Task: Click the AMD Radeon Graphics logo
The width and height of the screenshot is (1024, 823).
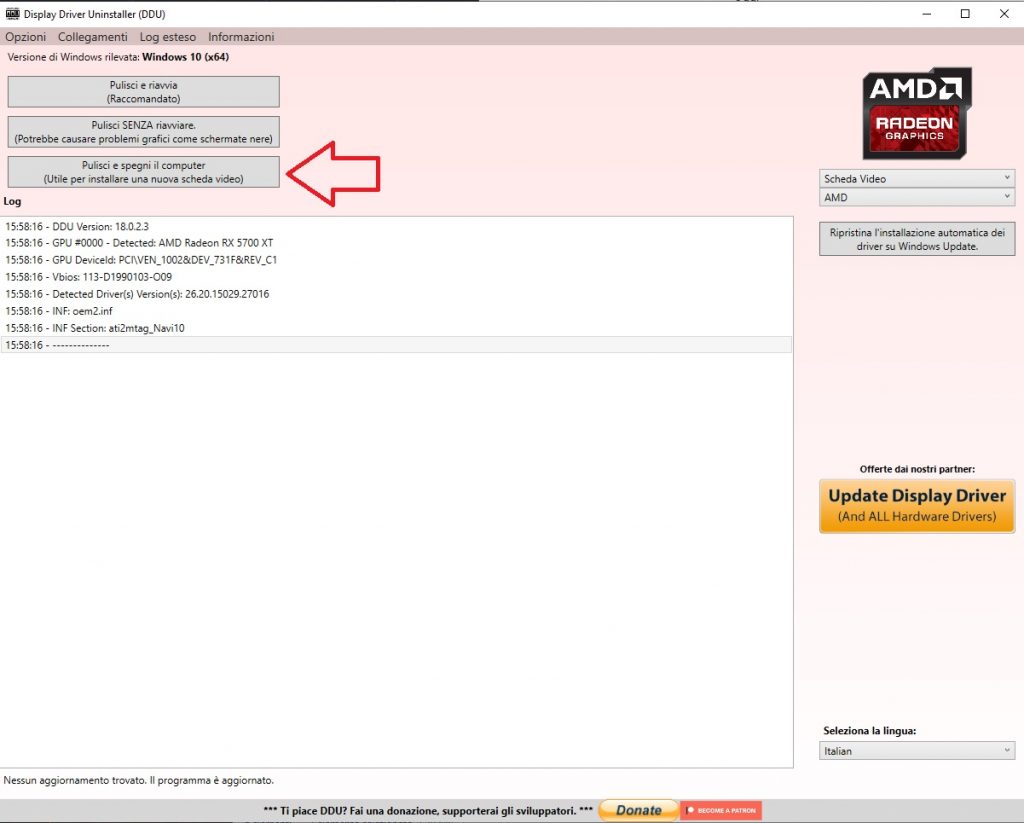Action: pyautogui.click(x=917, y=113)
